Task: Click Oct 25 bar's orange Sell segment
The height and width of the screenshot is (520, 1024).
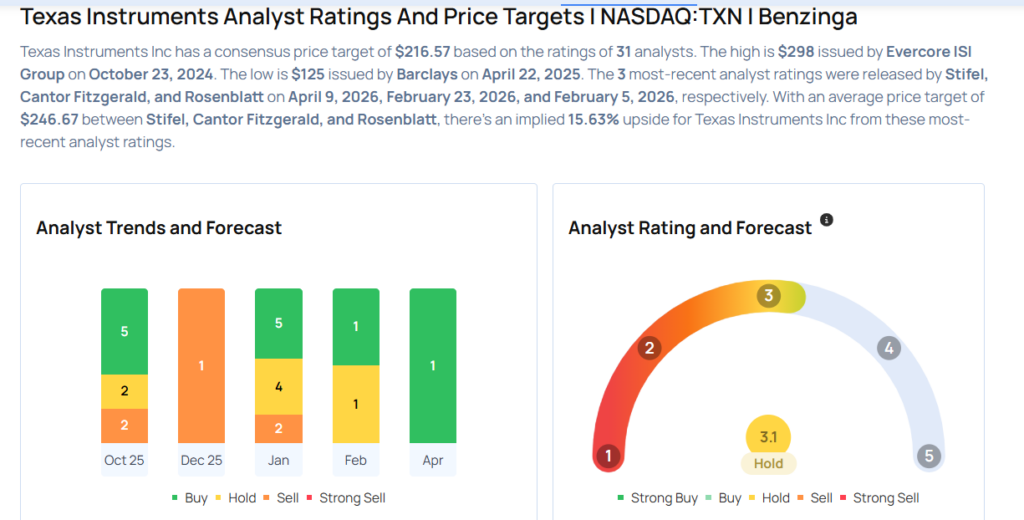Action: pyautogui.click(x=124, y=425)
